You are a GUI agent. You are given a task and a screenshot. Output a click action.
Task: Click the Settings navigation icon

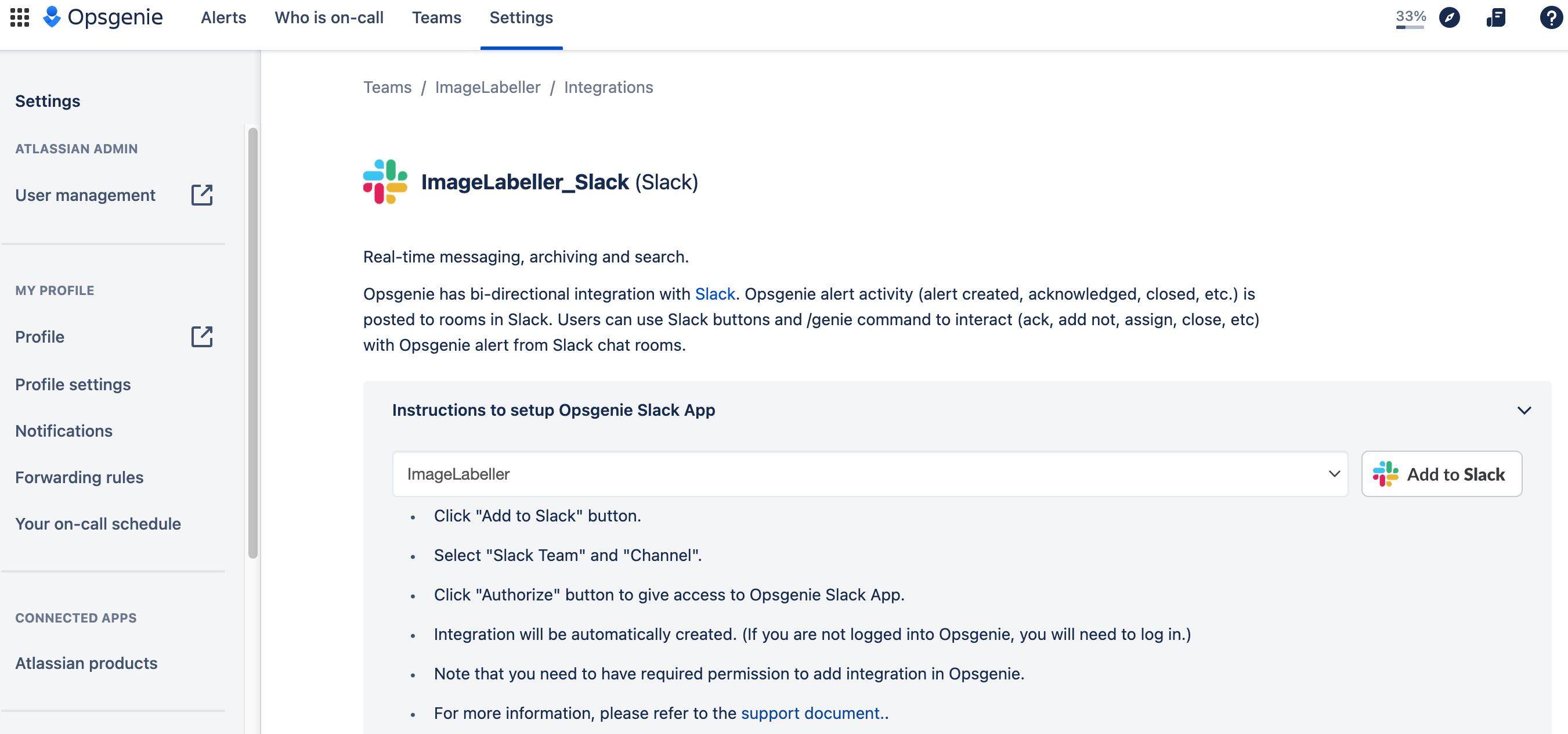[521, 18]
